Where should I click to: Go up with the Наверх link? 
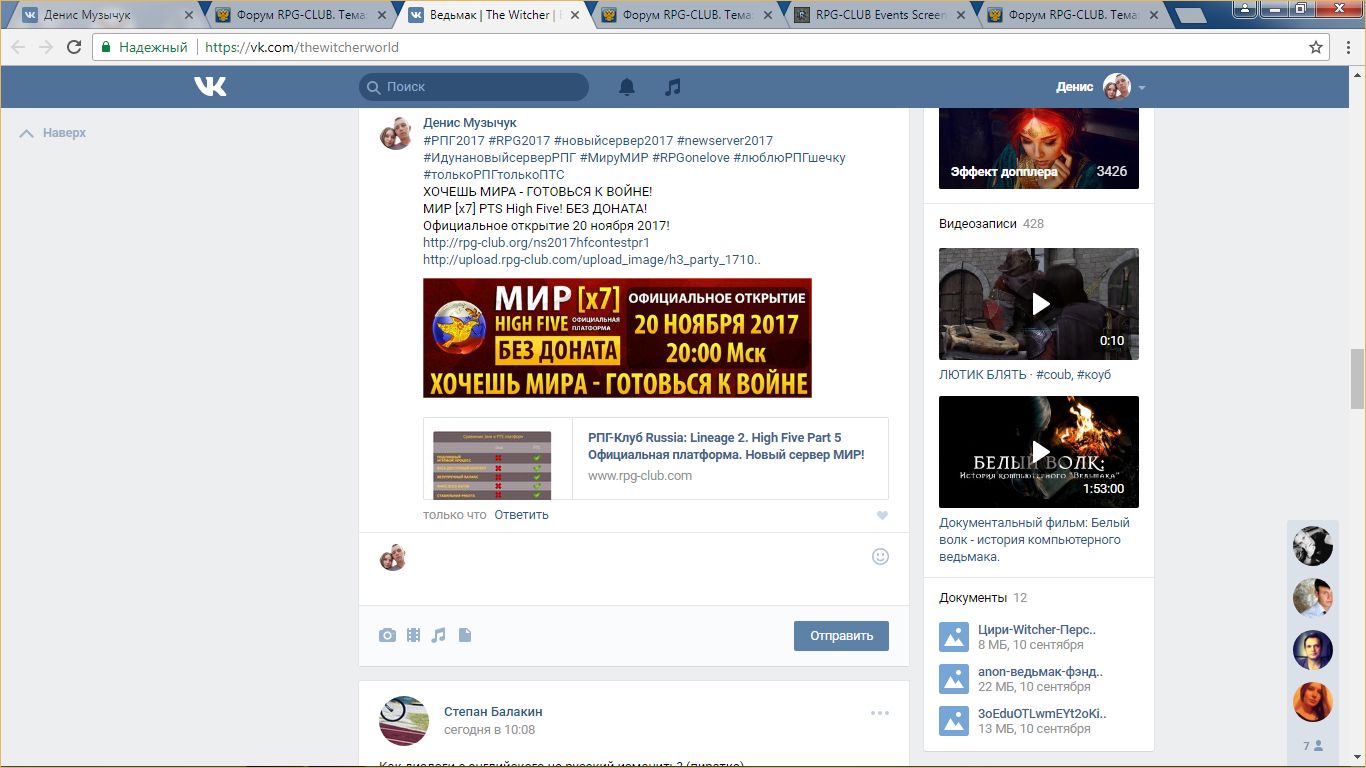point(53,133)
